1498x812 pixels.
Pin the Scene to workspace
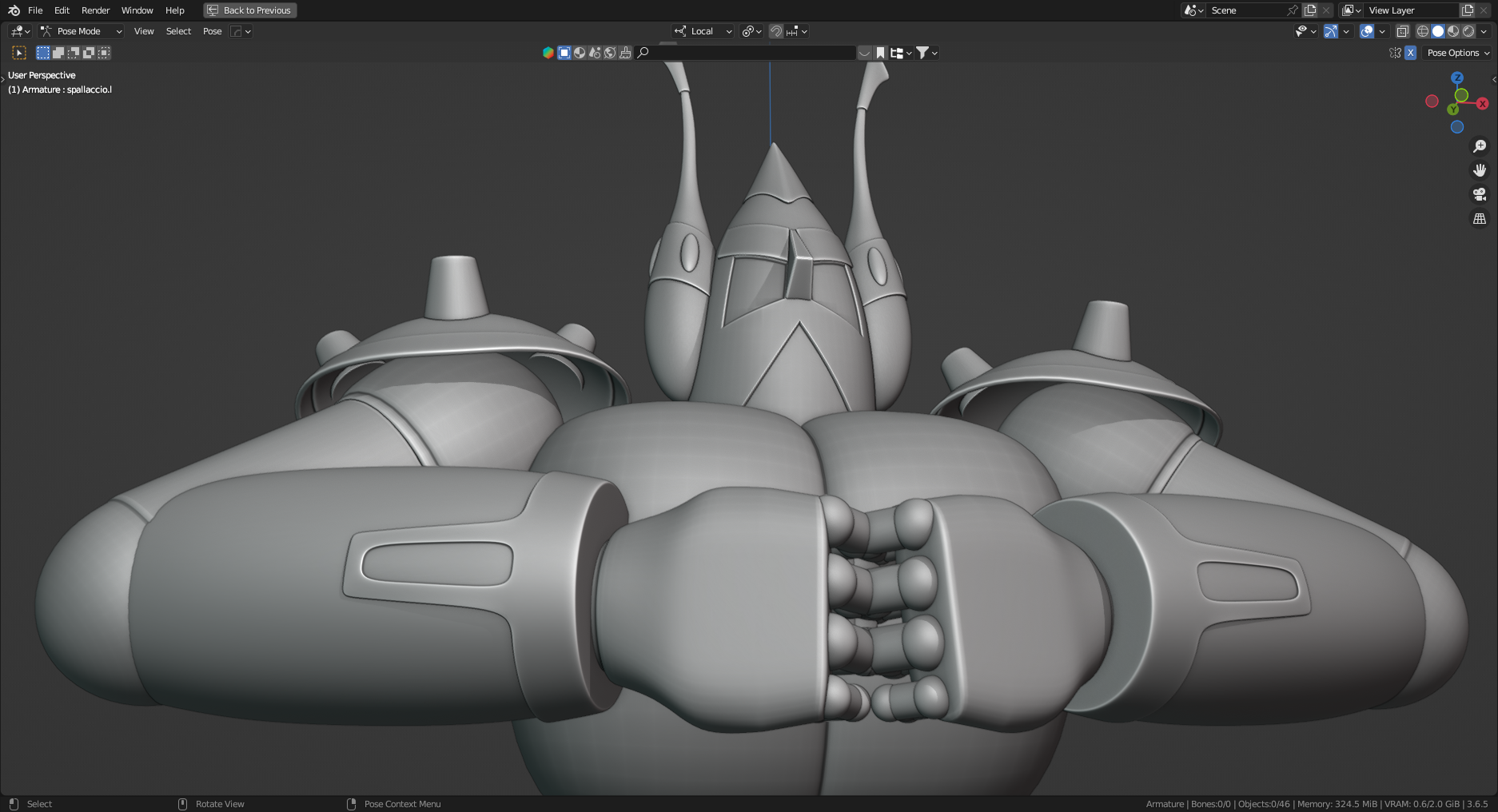pos(1293,10)
